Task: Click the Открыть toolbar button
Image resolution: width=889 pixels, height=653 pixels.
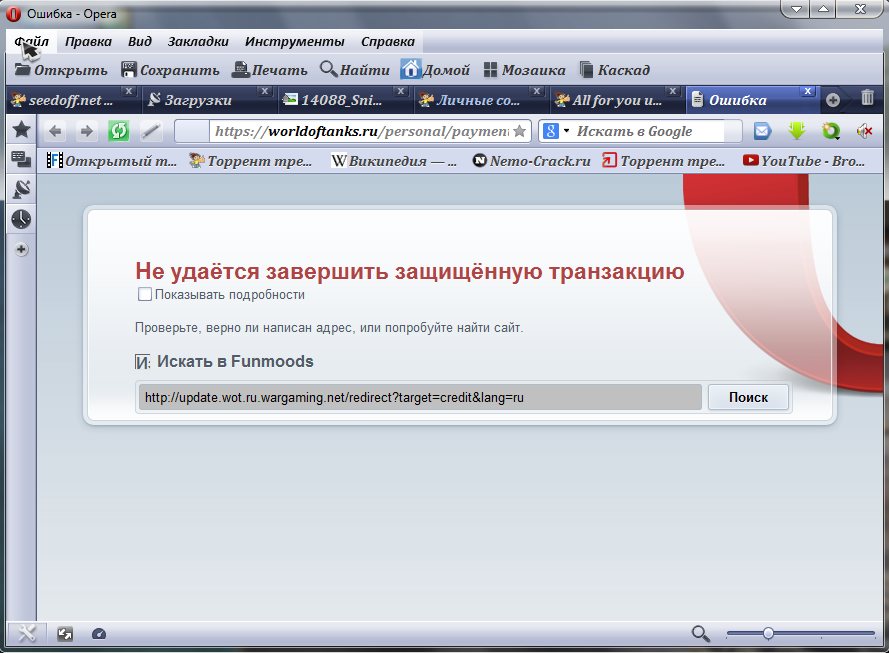Action: tap(61, 70)
